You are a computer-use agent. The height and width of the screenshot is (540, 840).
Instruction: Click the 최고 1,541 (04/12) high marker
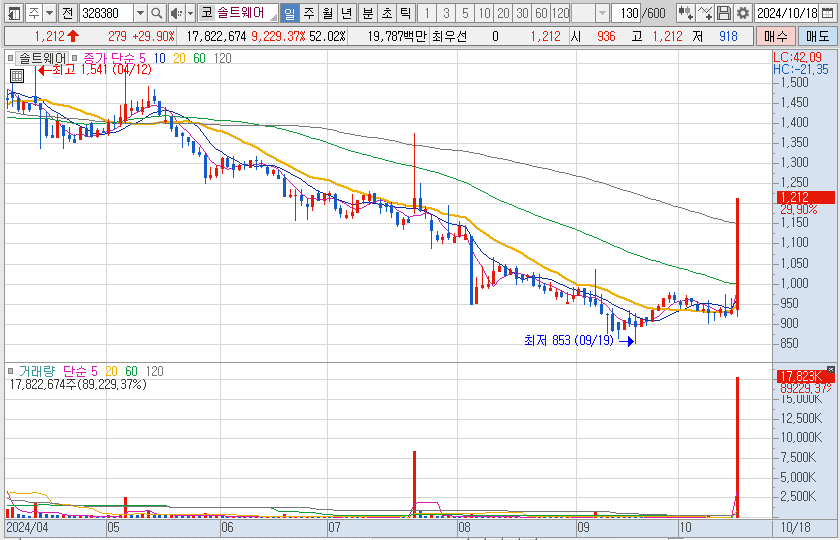pos(94,70)
